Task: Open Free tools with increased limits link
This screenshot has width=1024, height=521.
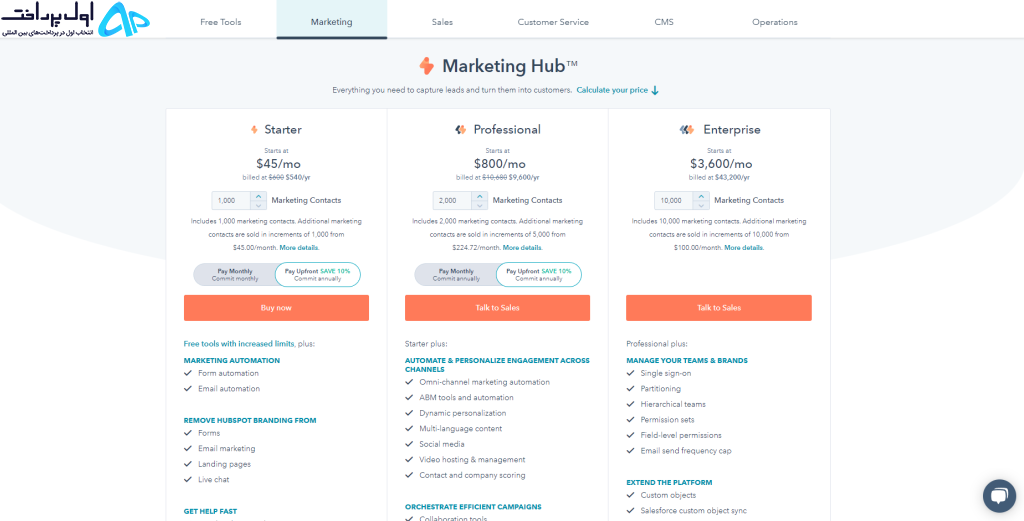Action: pos(240,343)
